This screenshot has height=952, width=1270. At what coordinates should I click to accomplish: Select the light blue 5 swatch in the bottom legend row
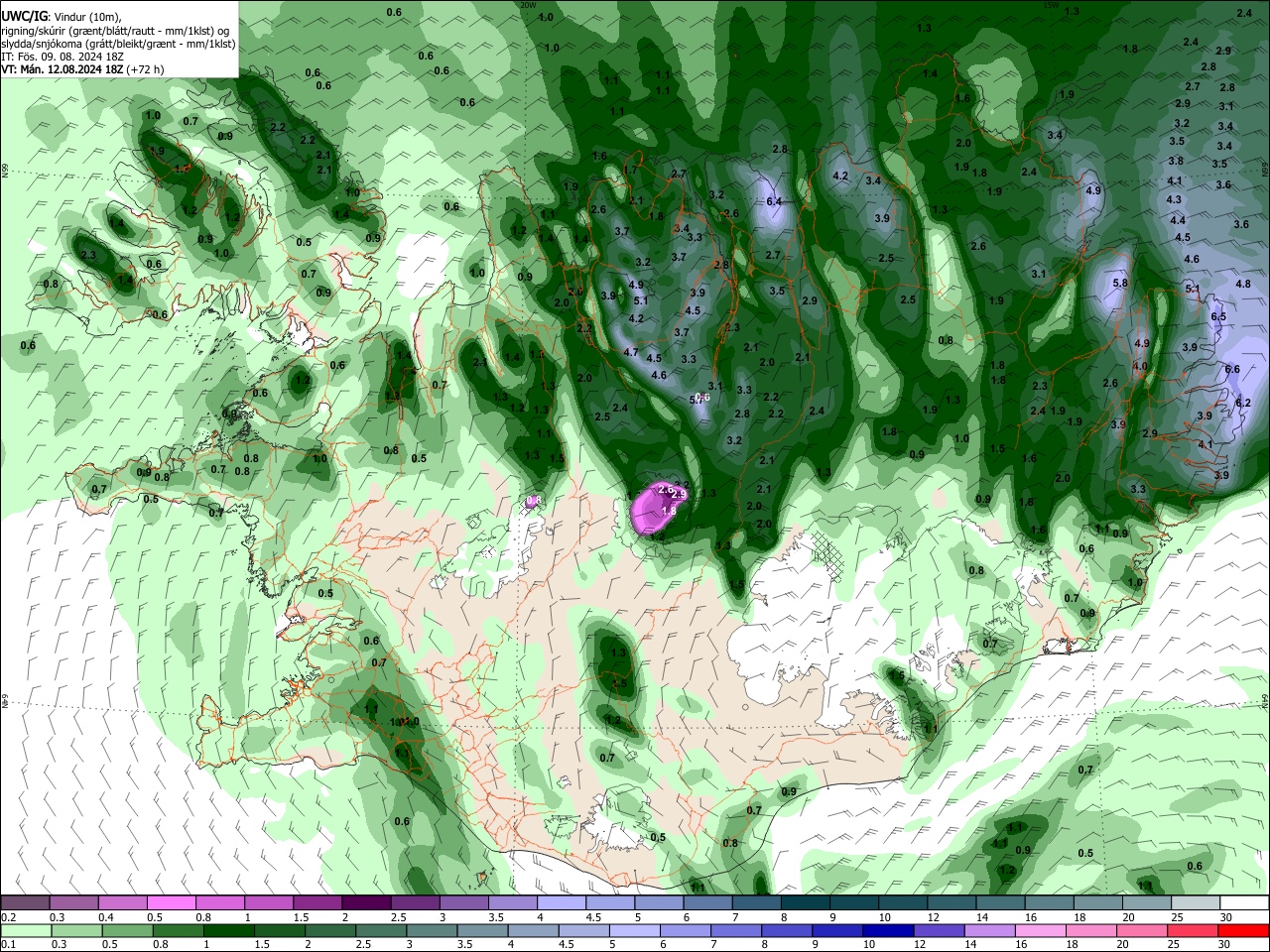pos(635,930)
